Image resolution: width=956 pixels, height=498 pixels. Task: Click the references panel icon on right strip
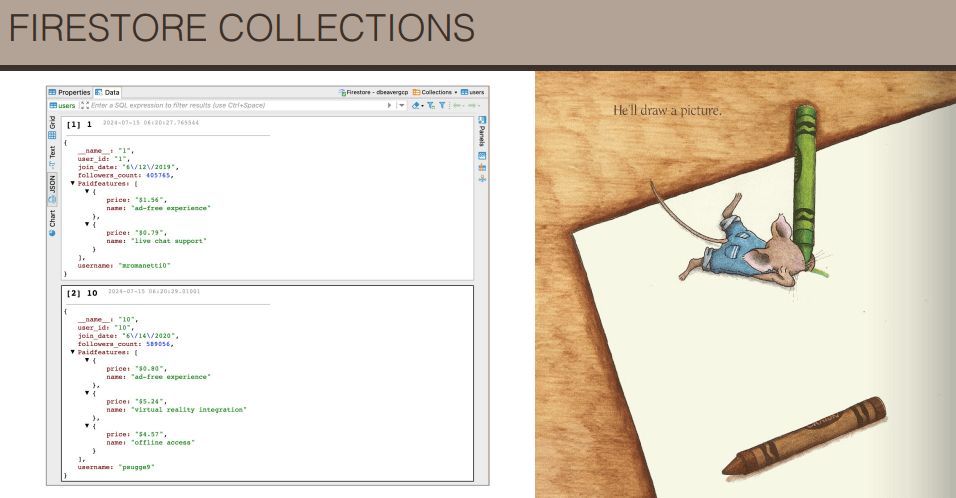482,179
